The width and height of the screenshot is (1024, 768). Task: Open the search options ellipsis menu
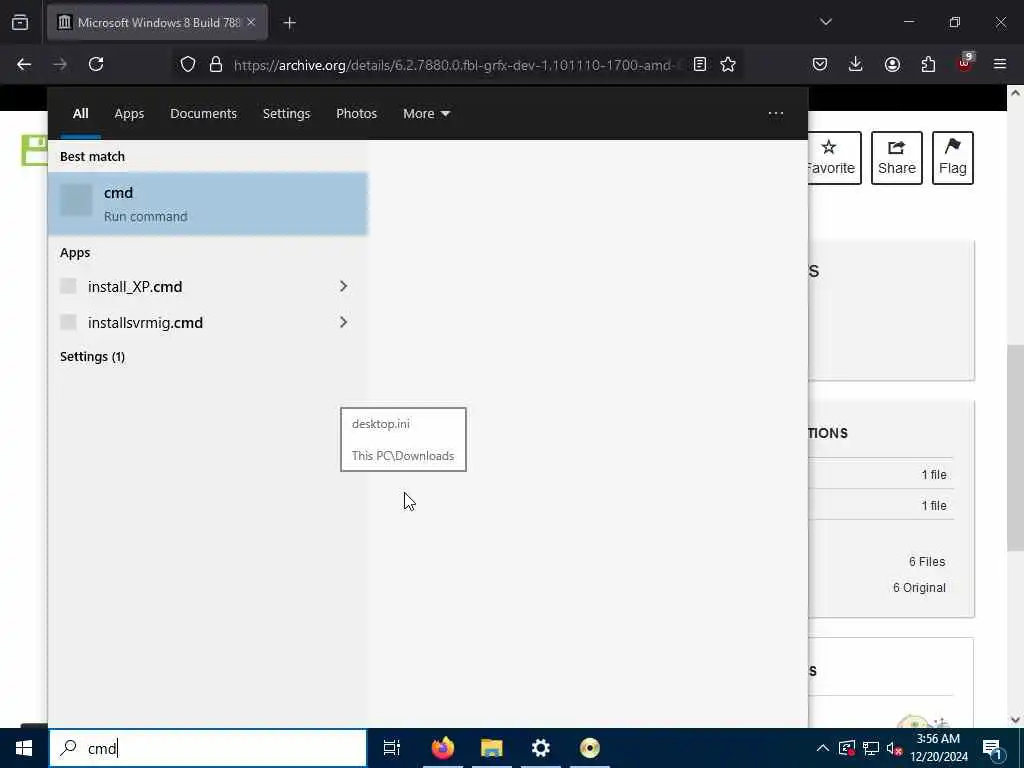[775, 114]
